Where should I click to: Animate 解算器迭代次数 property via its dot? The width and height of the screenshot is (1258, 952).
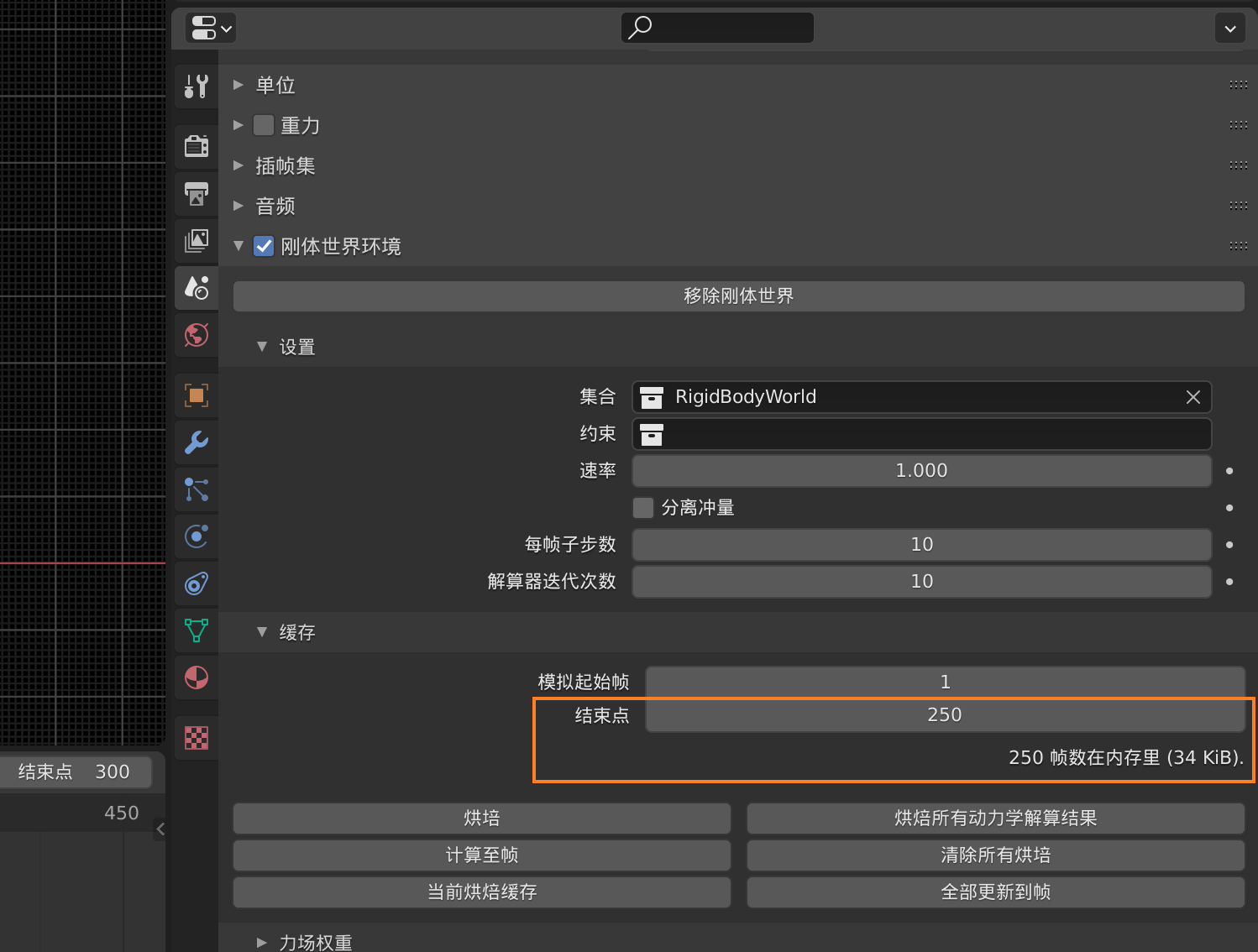pos(1229,582)
